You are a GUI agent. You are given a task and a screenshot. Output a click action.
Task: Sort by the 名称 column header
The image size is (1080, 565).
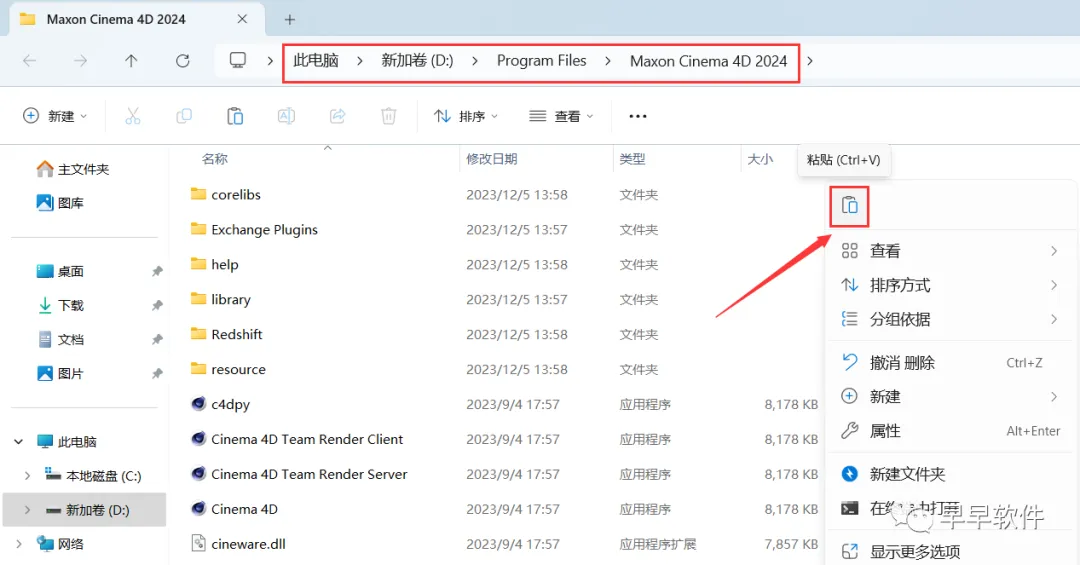tap(215, 159)
